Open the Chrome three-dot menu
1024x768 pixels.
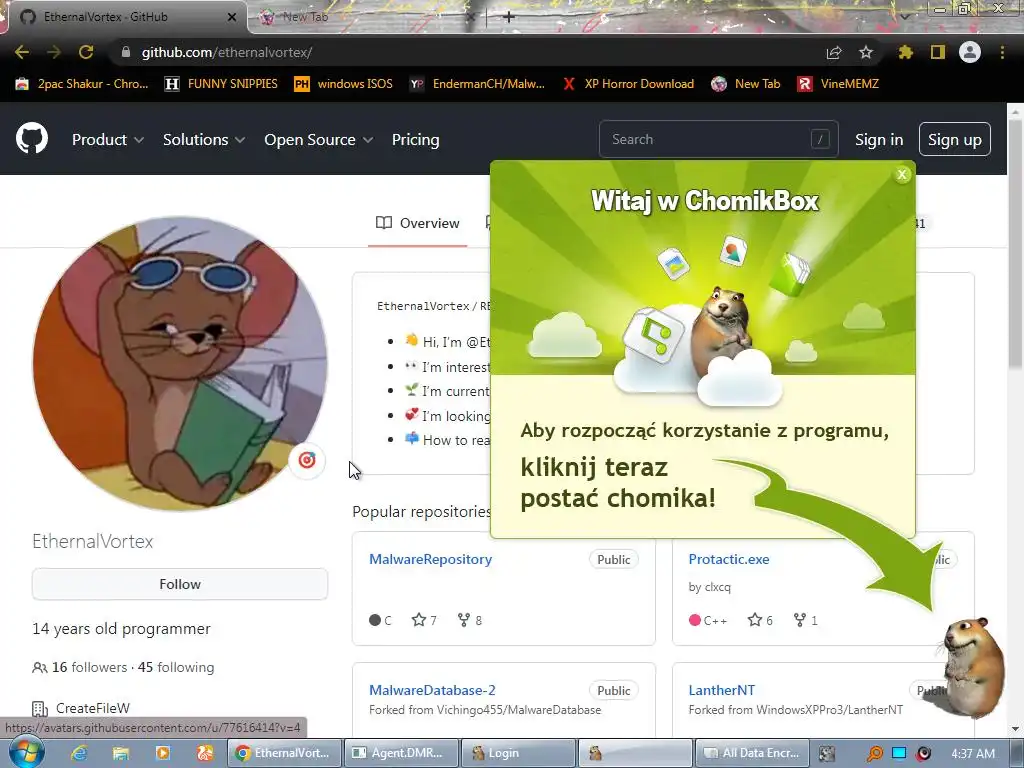[x=1002, y=52]
